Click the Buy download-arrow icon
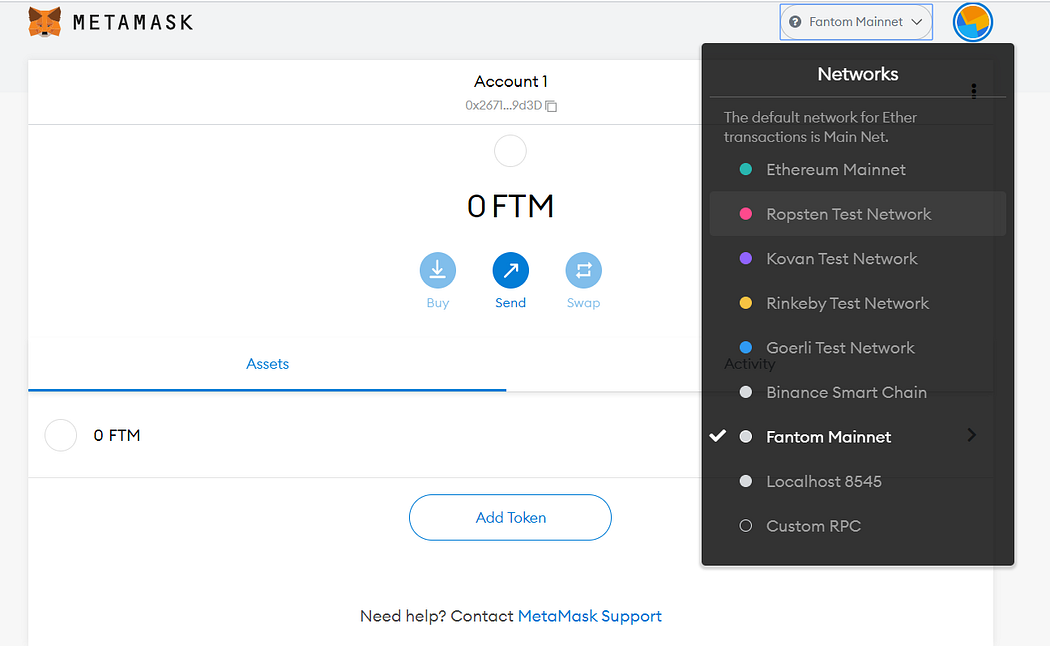The width and height of the screenshot is (1050, 646). (x=438, y=270)
